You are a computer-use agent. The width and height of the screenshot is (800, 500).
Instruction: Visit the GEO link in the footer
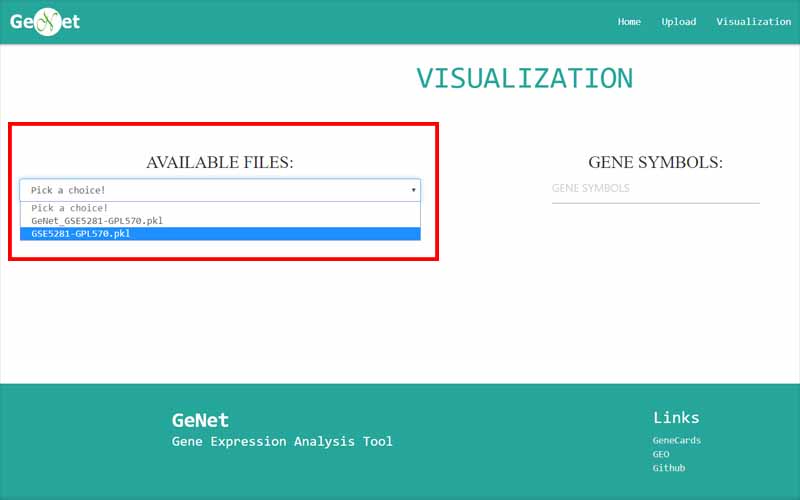point(661,454)
